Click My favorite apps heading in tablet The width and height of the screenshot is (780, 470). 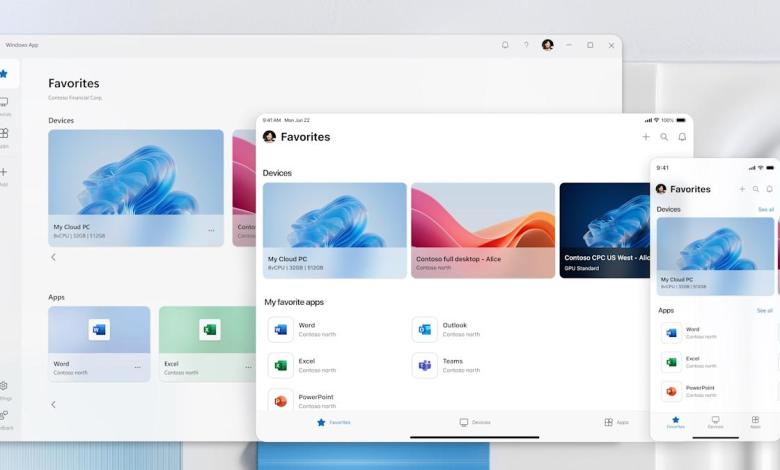point(294,302)
